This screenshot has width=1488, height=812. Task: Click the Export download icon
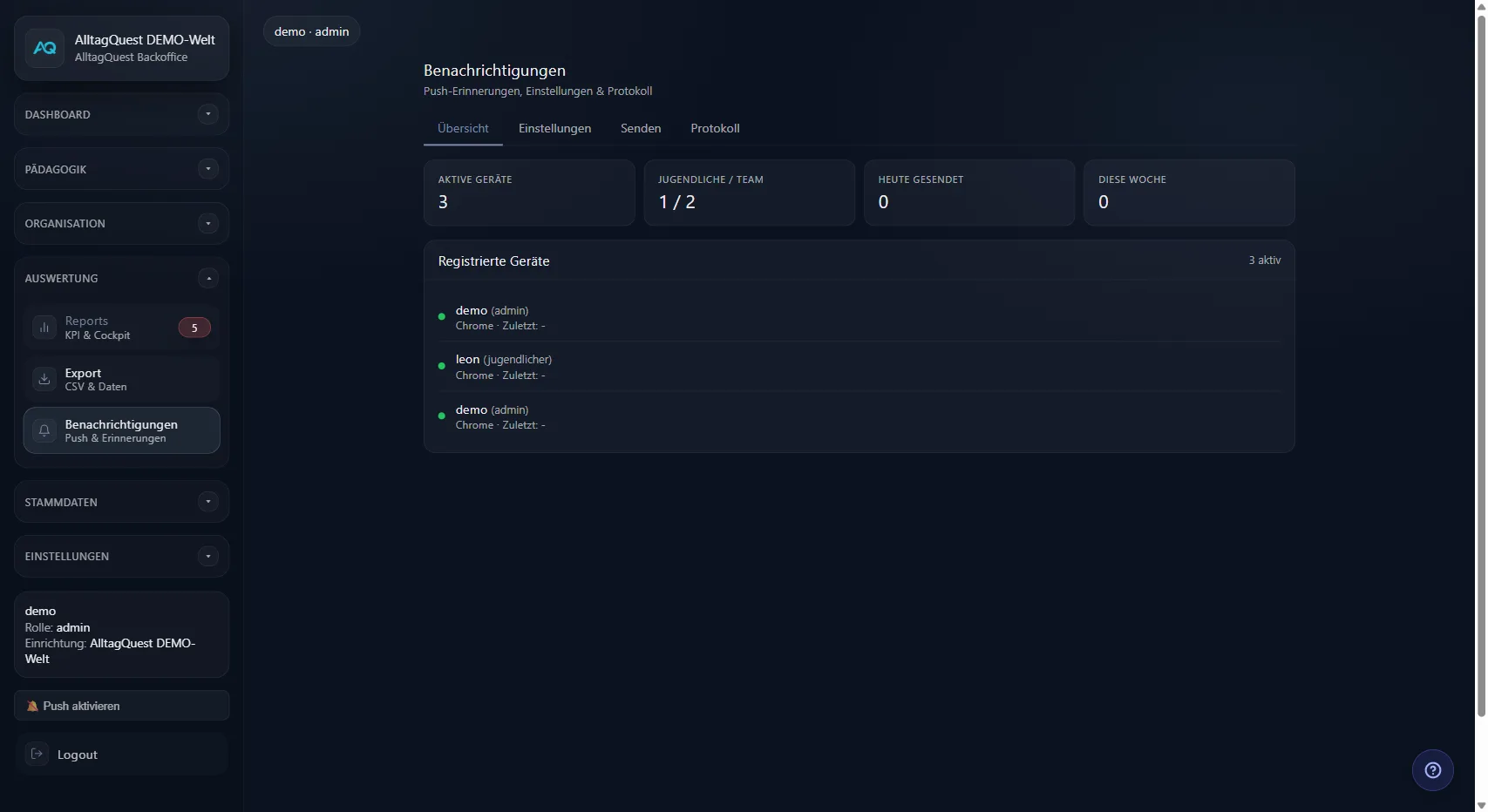pos(44,379)
